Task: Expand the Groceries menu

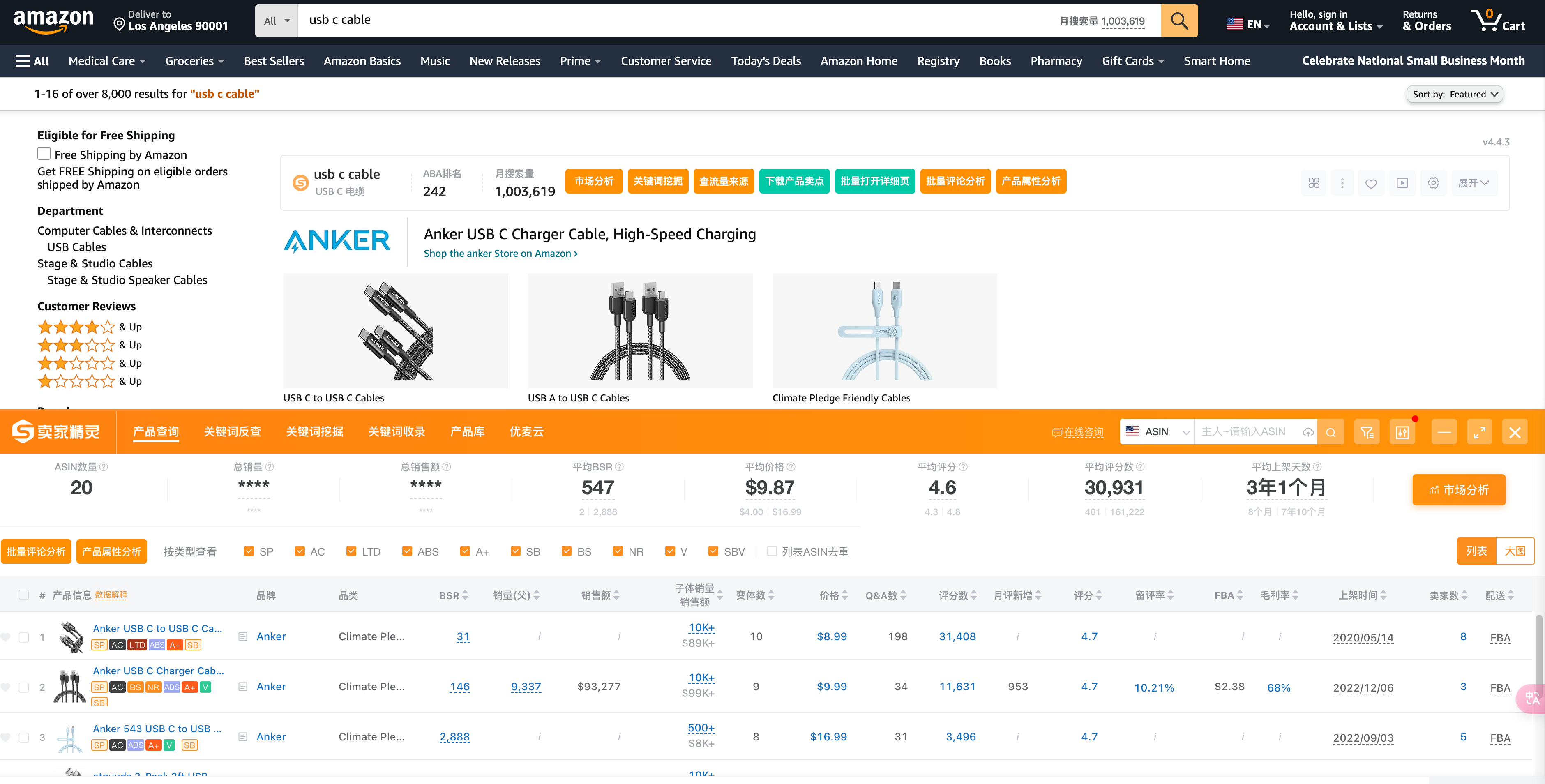Action: (194, 60)
